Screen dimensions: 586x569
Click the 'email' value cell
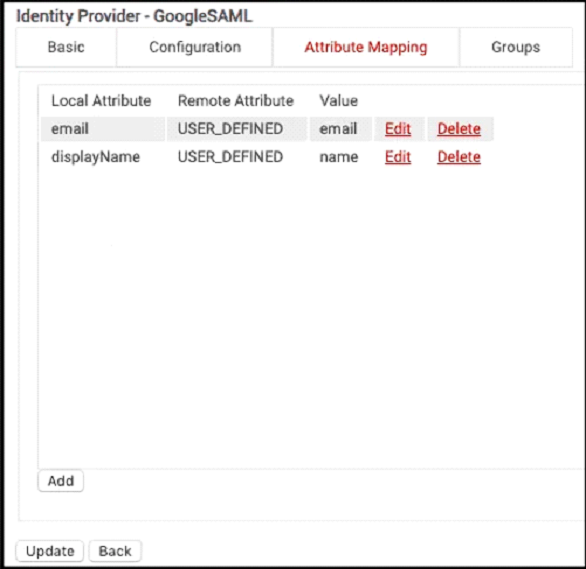[x=340, y=129]
